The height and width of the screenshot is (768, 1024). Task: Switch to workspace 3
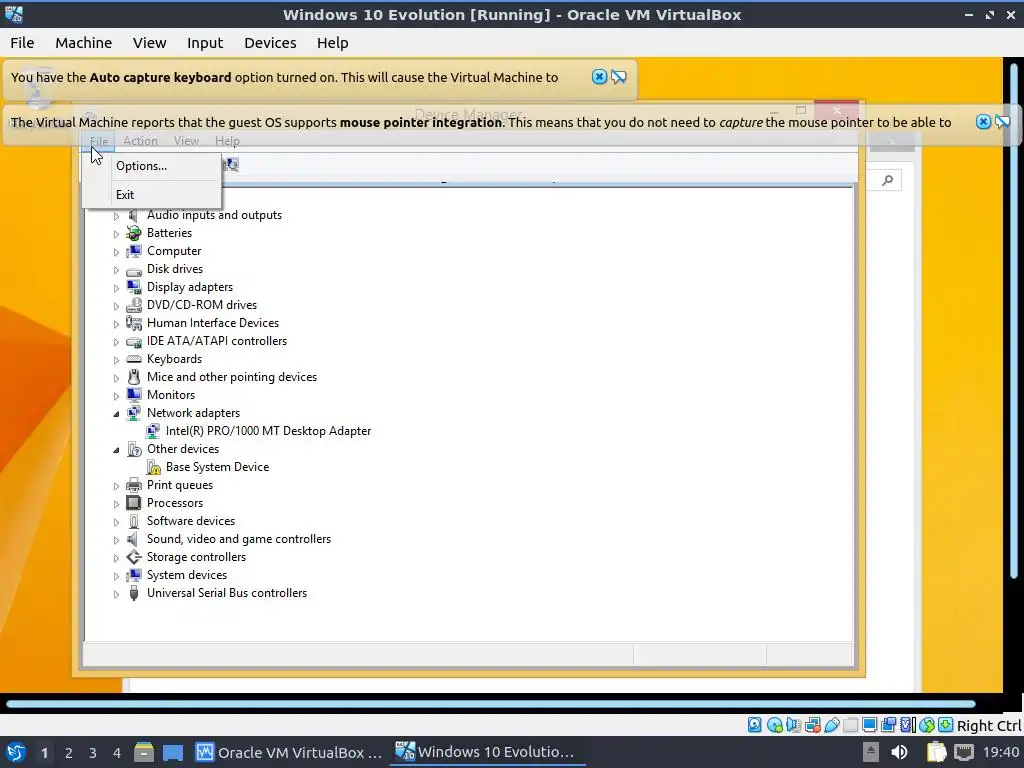92,753
